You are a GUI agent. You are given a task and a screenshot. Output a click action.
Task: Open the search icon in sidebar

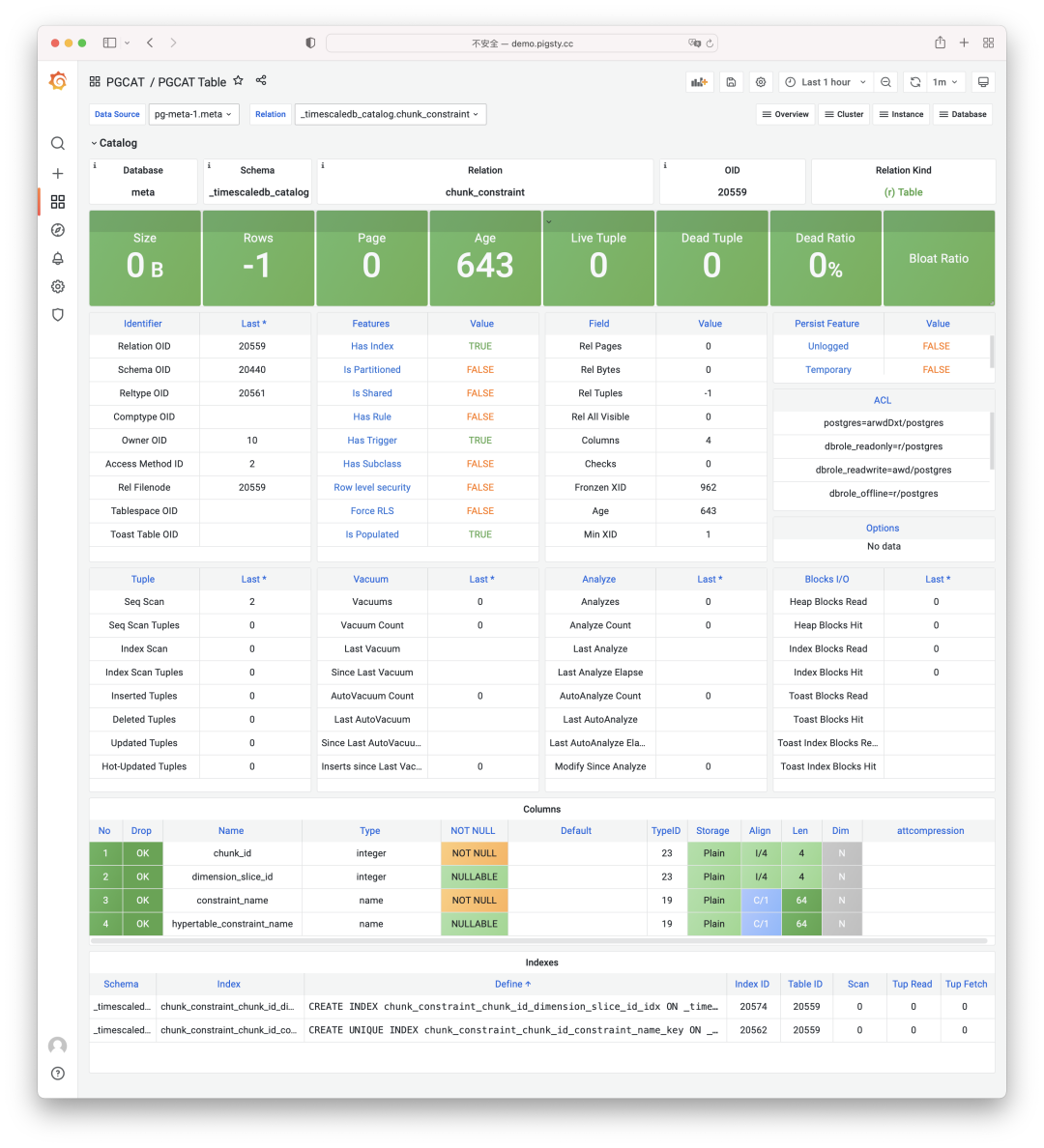pyautogui.click(x=58, y=143)
